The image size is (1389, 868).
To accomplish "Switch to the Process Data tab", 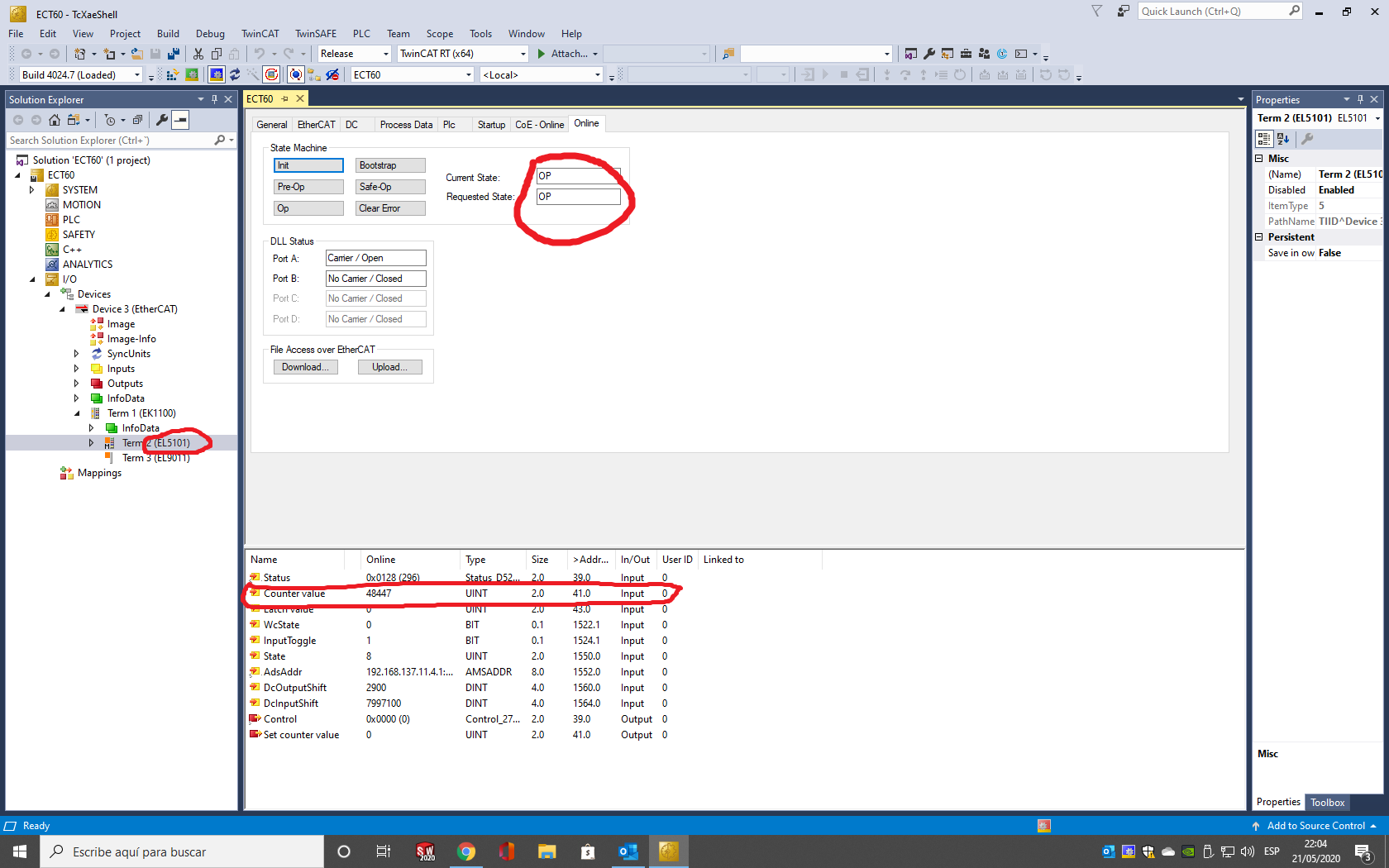I will (x=406, y=125).
